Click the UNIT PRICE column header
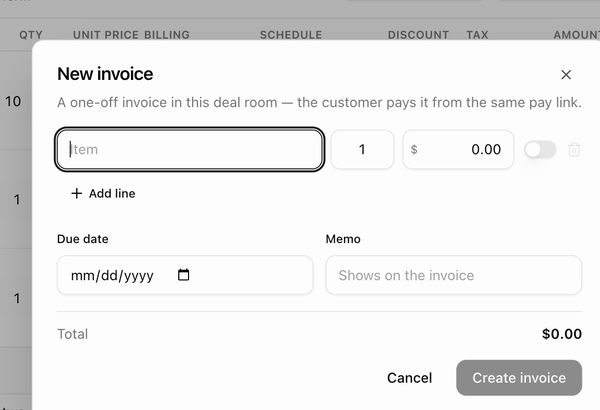Image resolution: width=600 pixels, height=410 pixels. pyautogui.click(x=106, y=35)
